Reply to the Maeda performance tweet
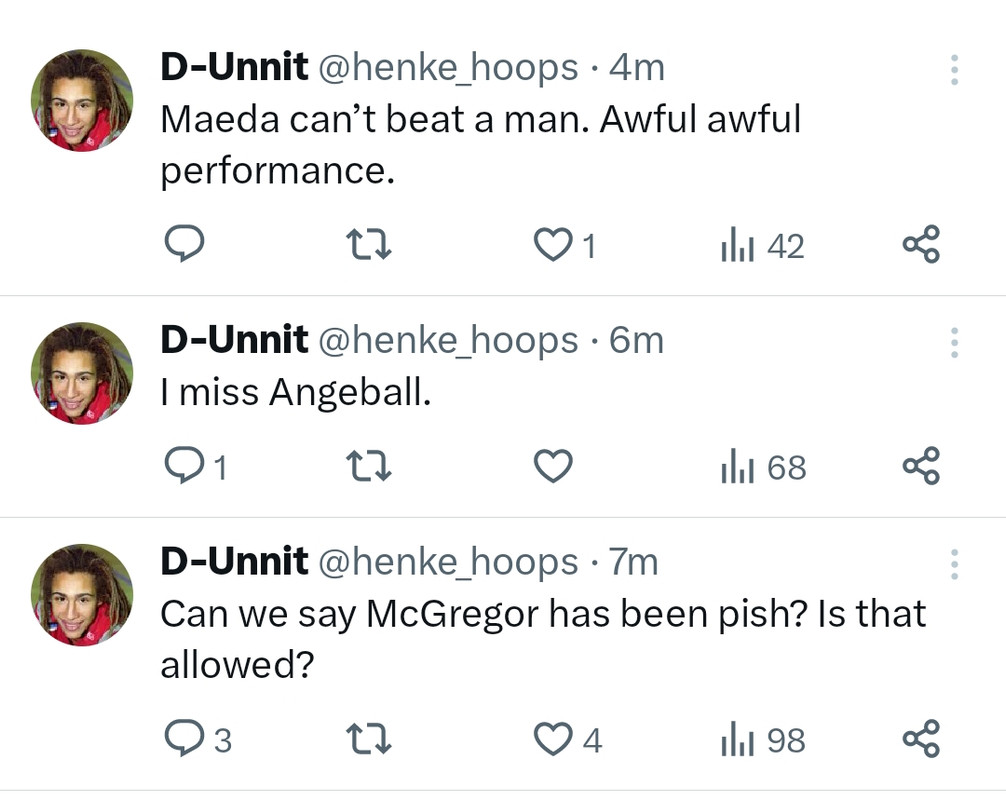Screen dimensions: 1006x800 click(x=183, y=244)
